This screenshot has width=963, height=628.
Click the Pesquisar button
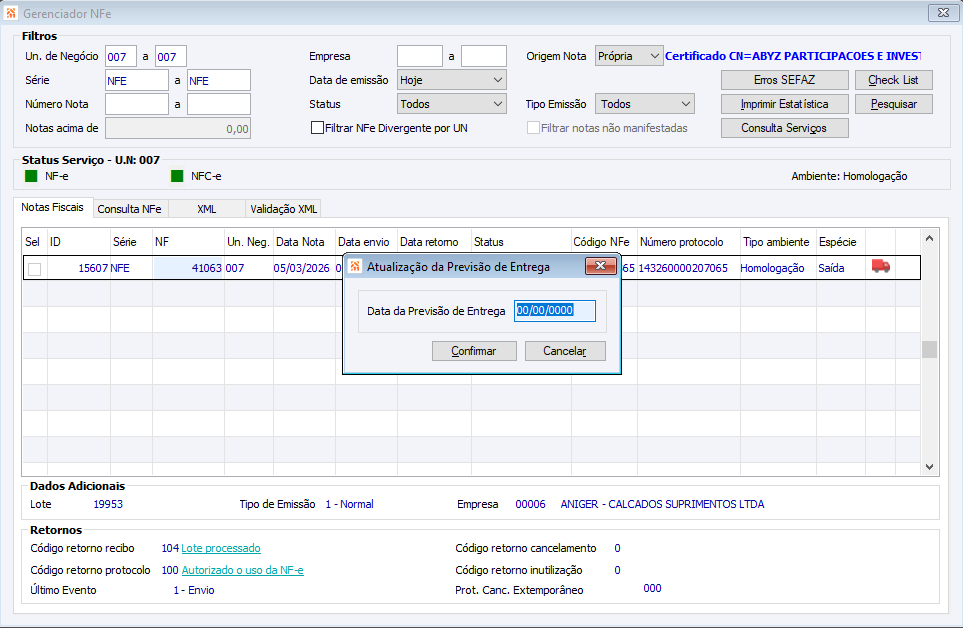894,104
